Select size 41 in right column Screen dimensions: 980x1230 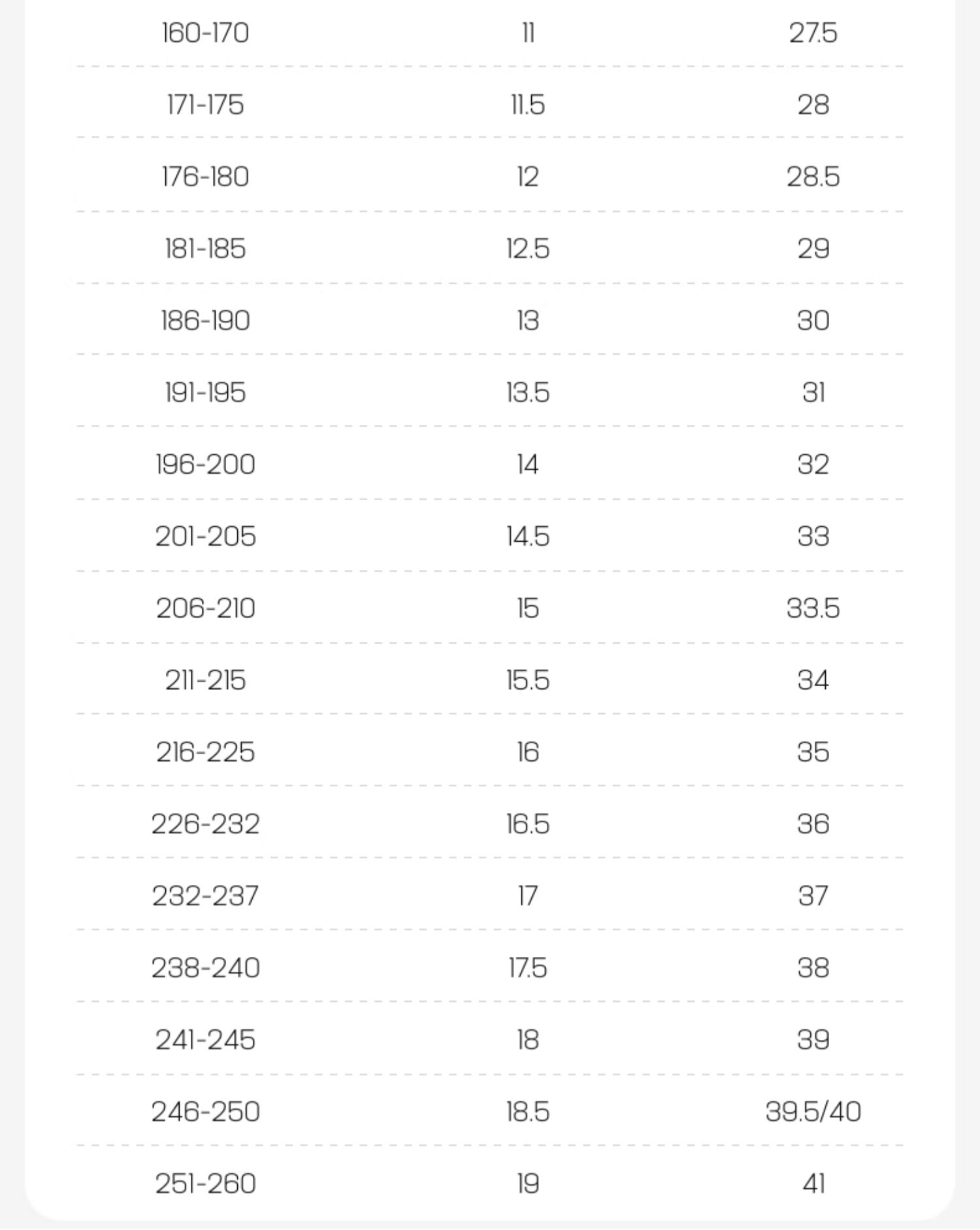813,1184
